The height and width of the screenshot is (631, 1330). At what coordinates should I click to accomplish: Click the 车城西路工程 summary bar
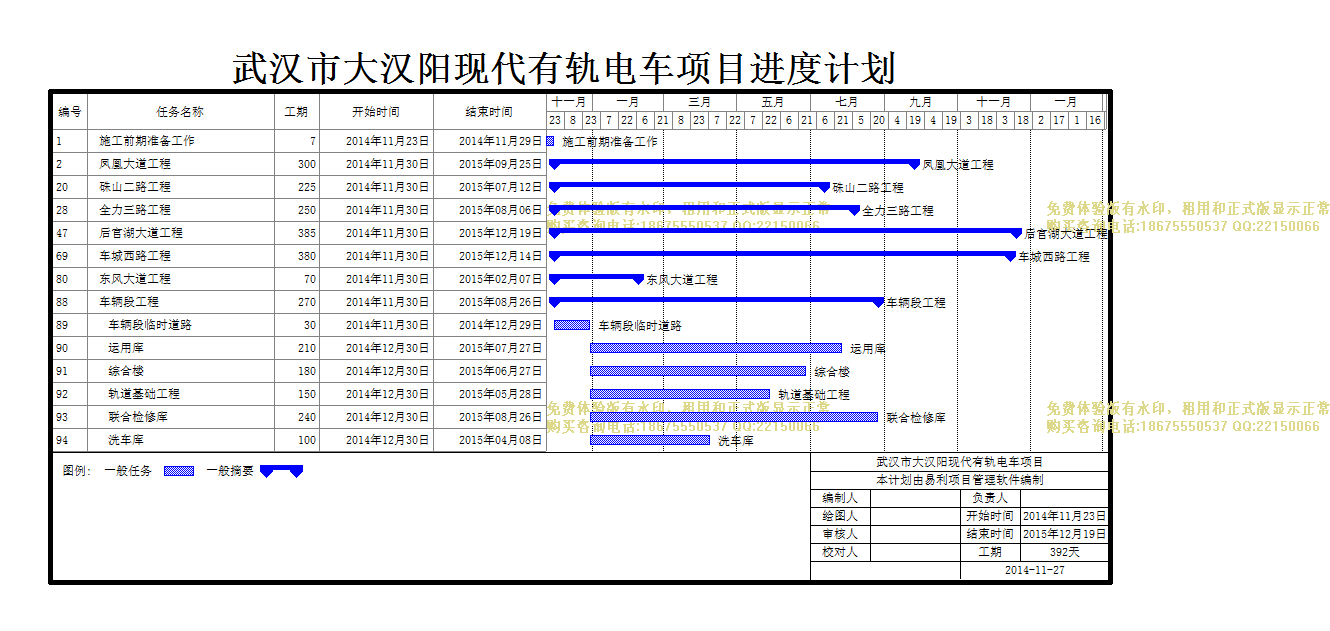point(783,255)
